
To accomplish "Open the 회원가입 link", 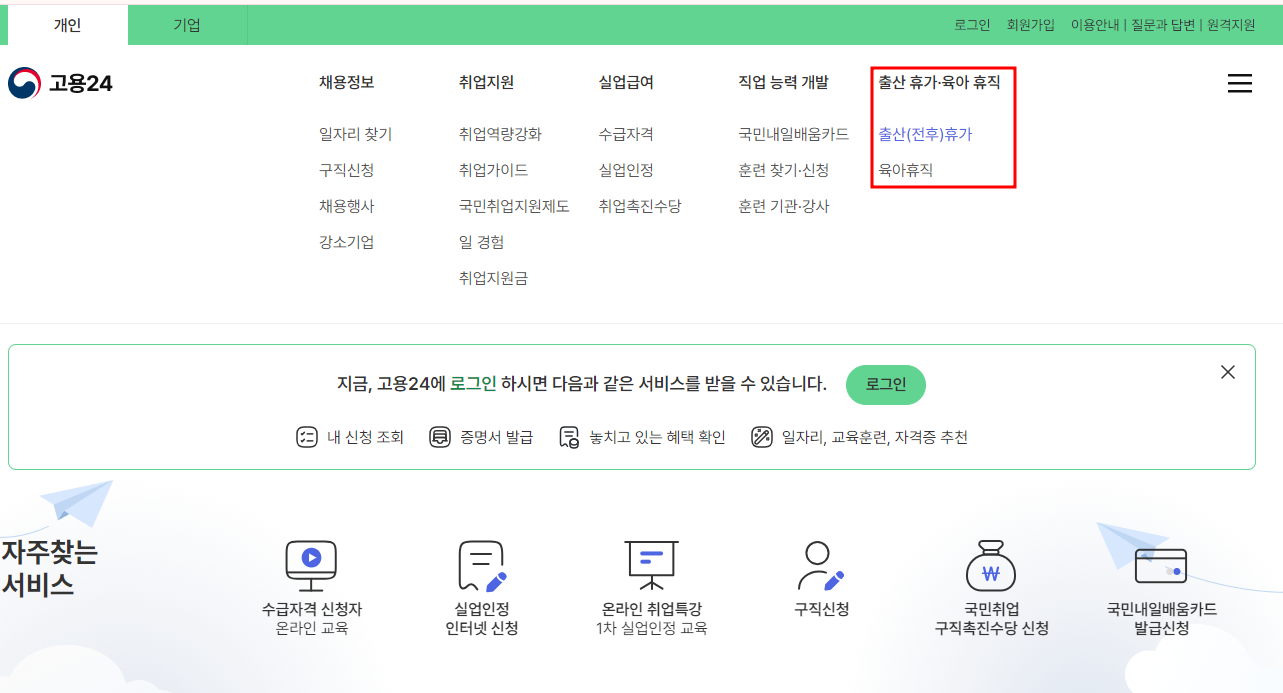I will (x=1029, y=24).
